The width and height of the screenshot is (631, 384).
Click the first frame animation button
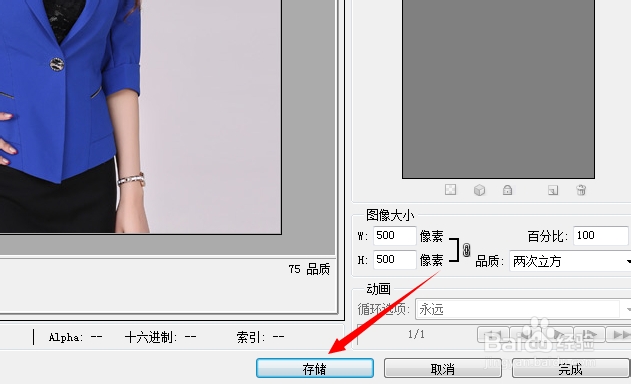click(493, 334)
